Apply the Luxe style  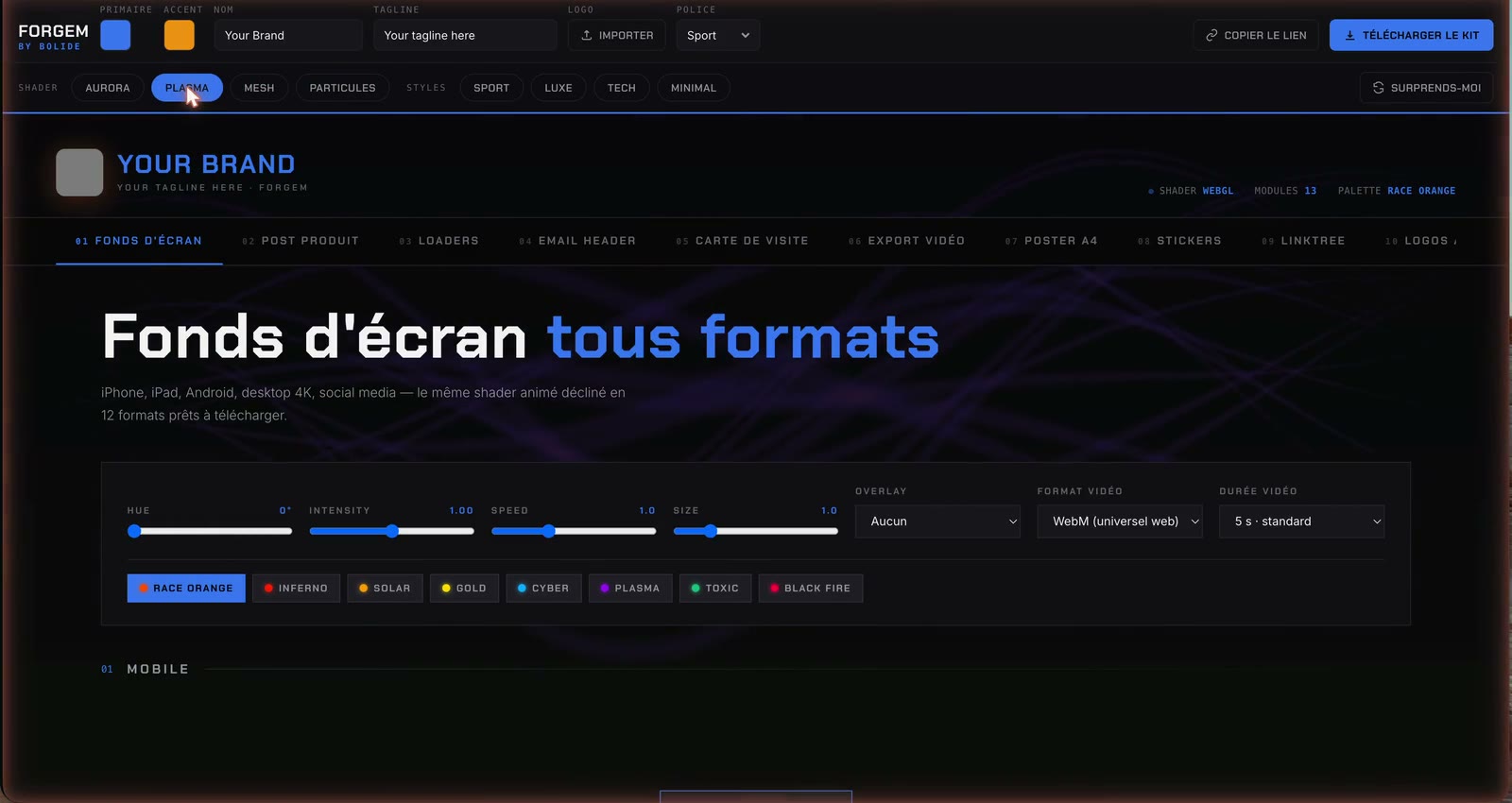[558, 88]
